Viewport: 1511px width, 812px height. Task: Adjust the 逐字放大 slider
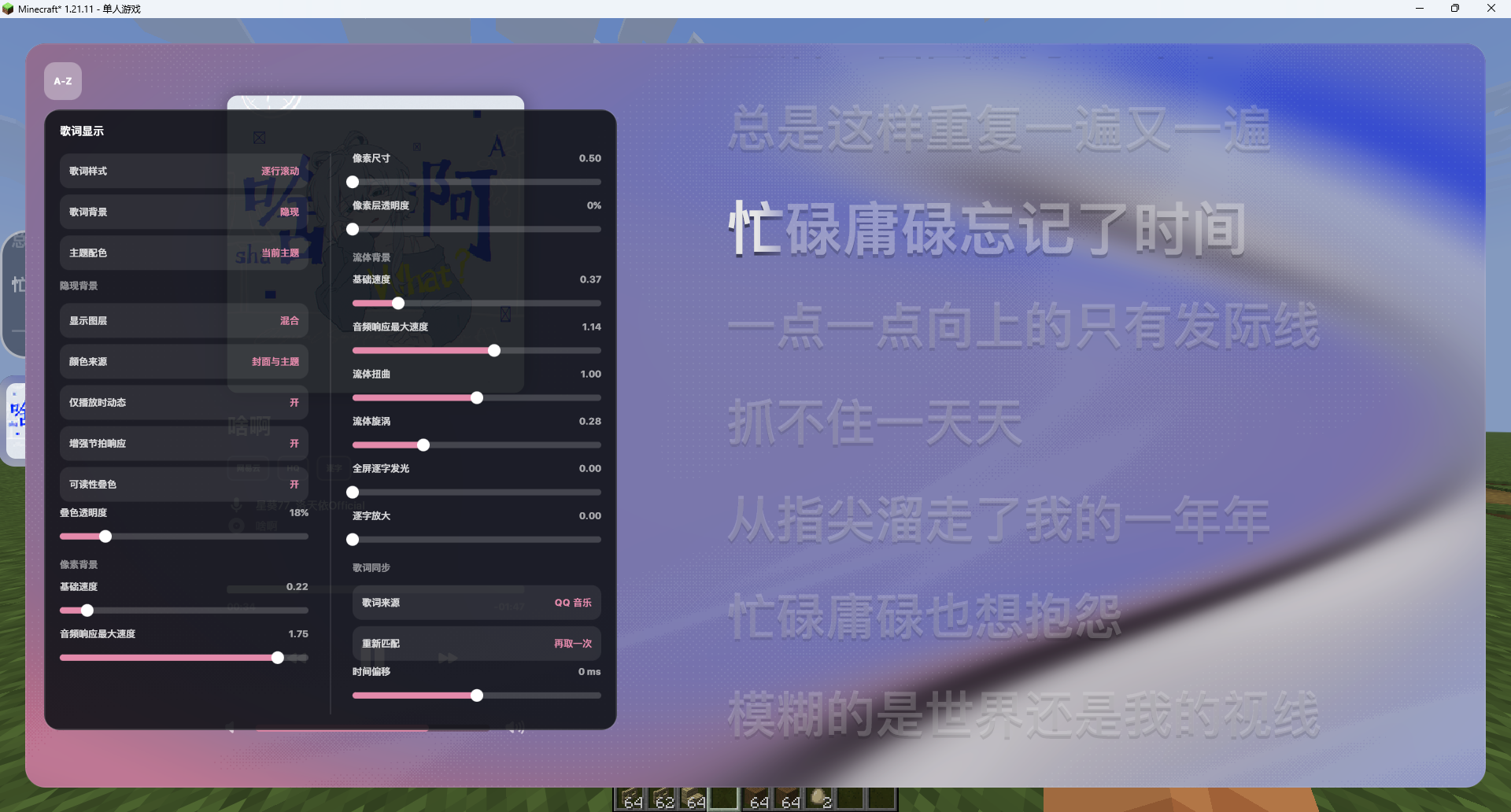click(x=477, y=539)
